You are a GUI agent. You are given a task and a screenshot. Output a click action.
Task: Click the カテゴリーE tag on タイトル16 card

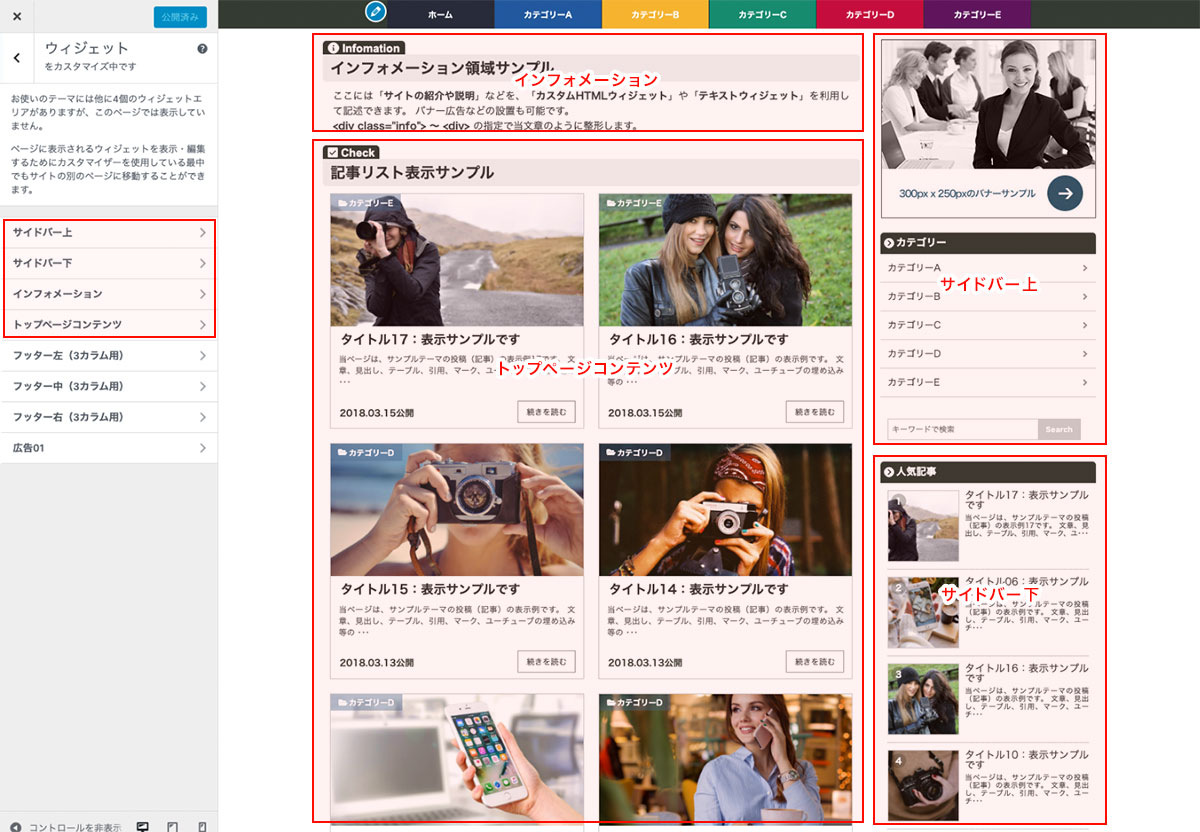pyautogui.click(x=634, y=203)
